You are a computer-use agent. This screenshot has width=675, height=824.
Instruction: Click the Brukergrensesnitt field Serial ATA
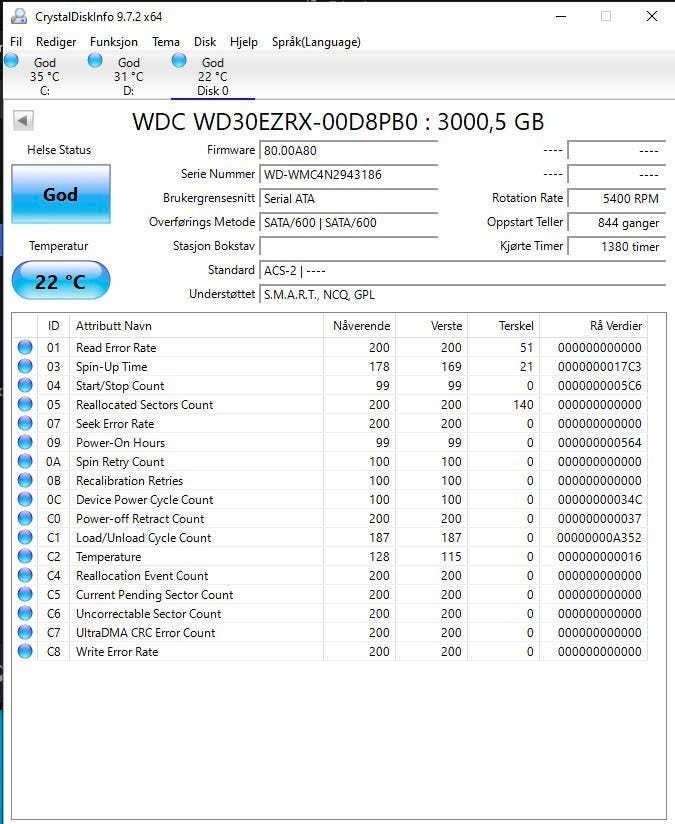pyautogui.click(x=349, y=199)
